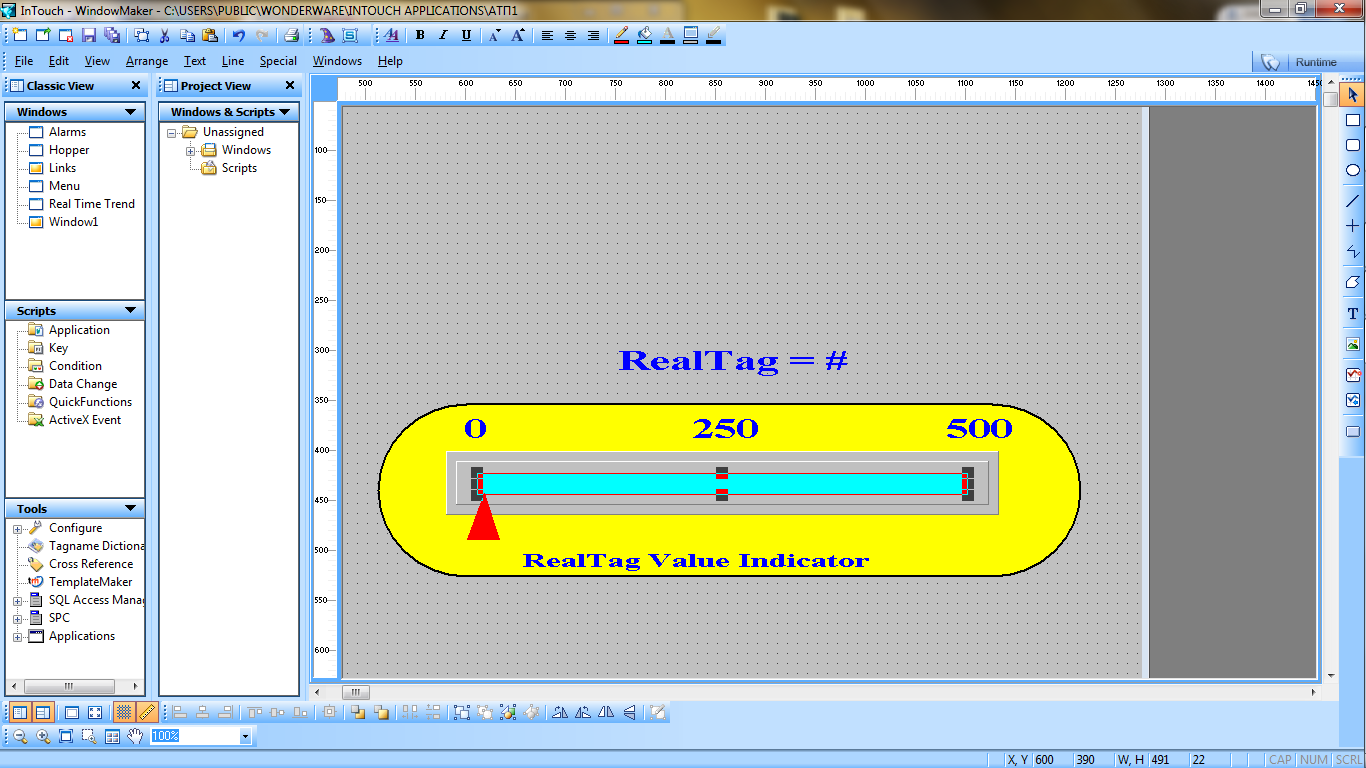Collapse the Scripts panel header arrow
Viewport: 1366px width, 768px height.
(130, 311)
